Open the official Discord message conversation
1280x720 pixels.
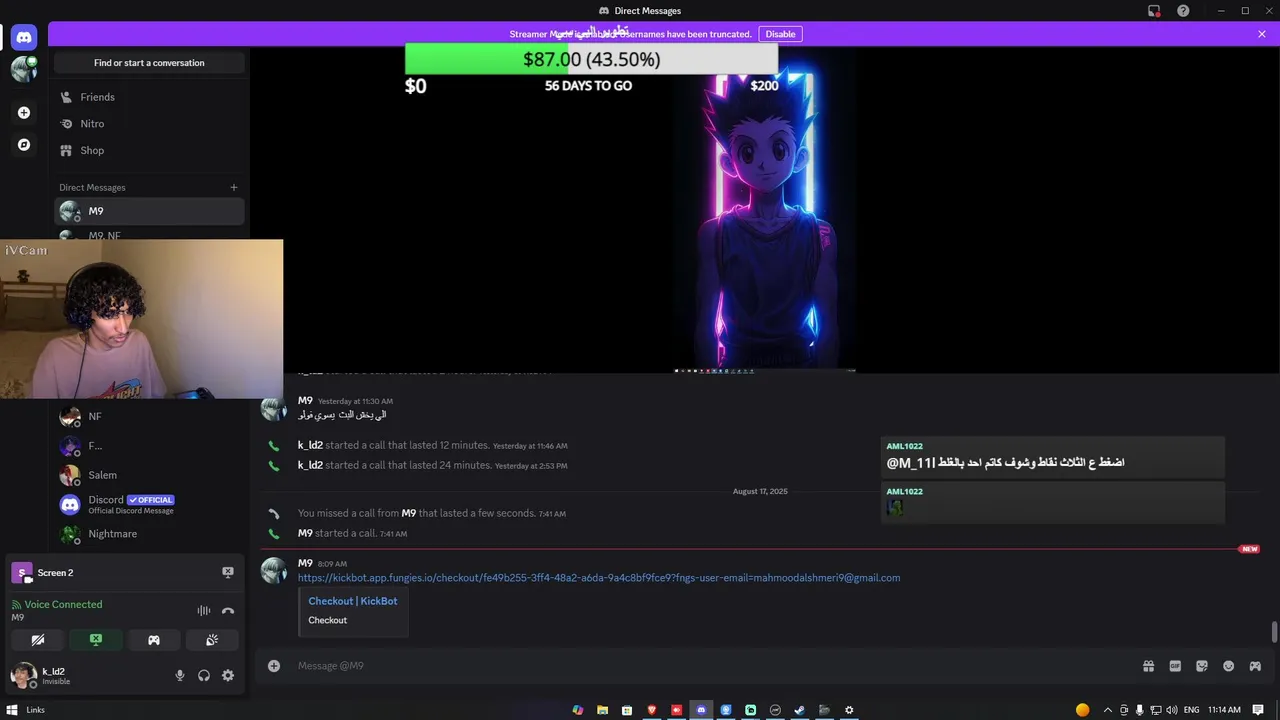coord(149,505)
